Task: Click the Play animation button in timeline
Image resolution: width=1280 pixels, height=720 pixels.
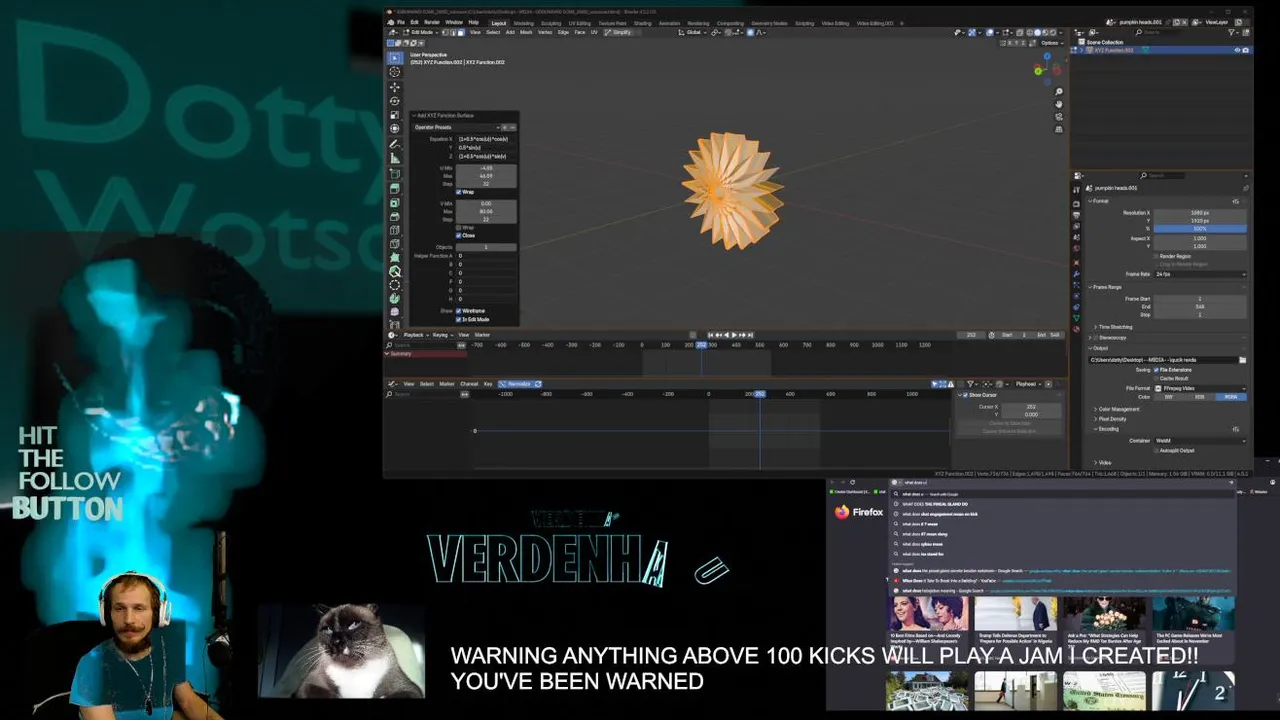Action: [734, 334]
